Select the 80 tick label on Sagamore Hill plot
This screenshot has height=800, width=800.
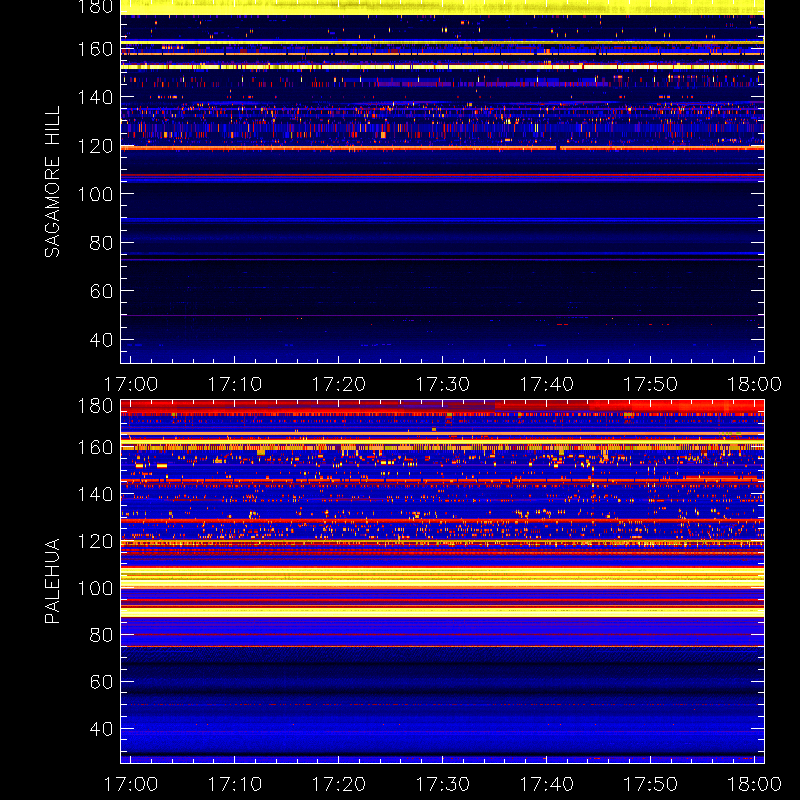click(x=101, y=243)
